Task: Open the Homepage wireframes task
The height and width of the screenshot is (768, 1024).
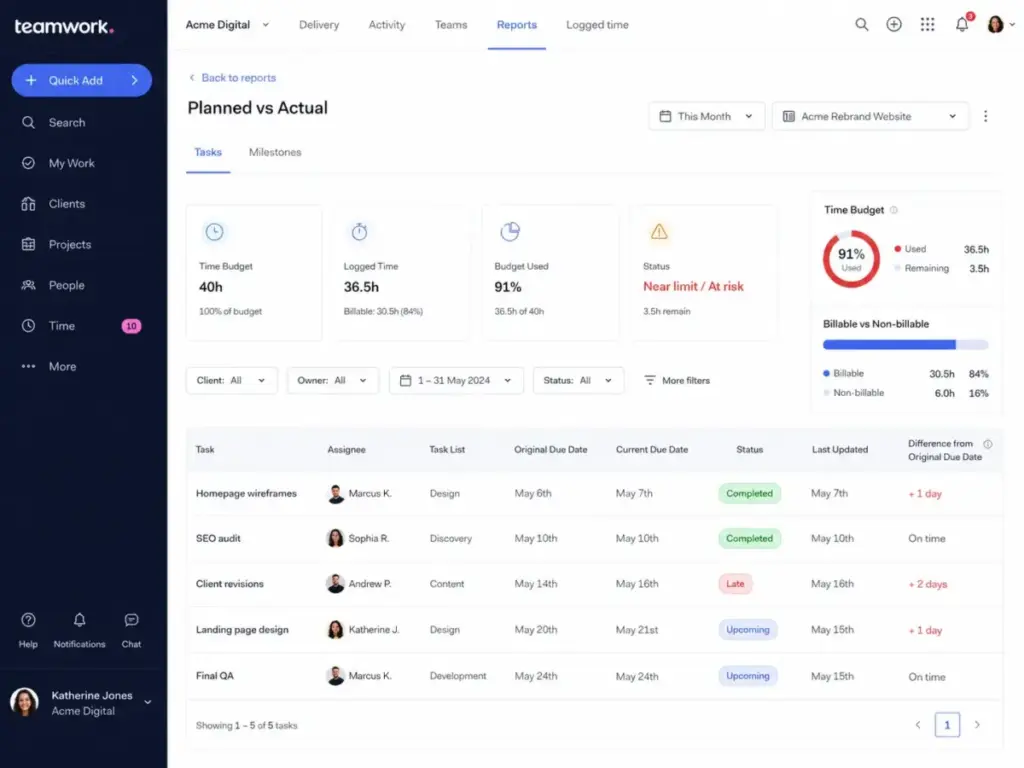Action: click(246, 494)
